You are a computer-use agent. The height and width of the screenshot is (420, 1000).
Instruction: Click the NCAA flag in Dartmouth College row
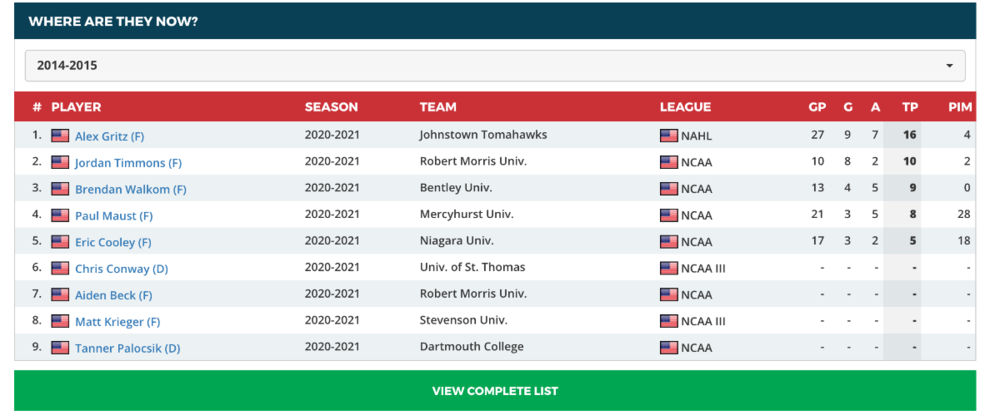click(x=669, y=348)
